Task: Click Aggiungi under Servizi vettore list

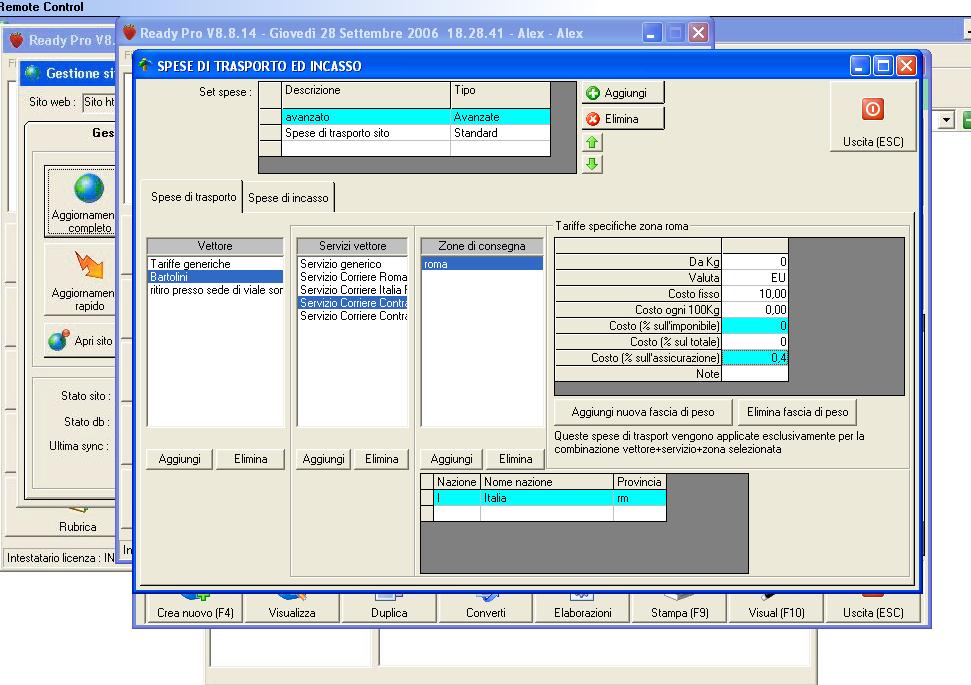Action: 323,459
